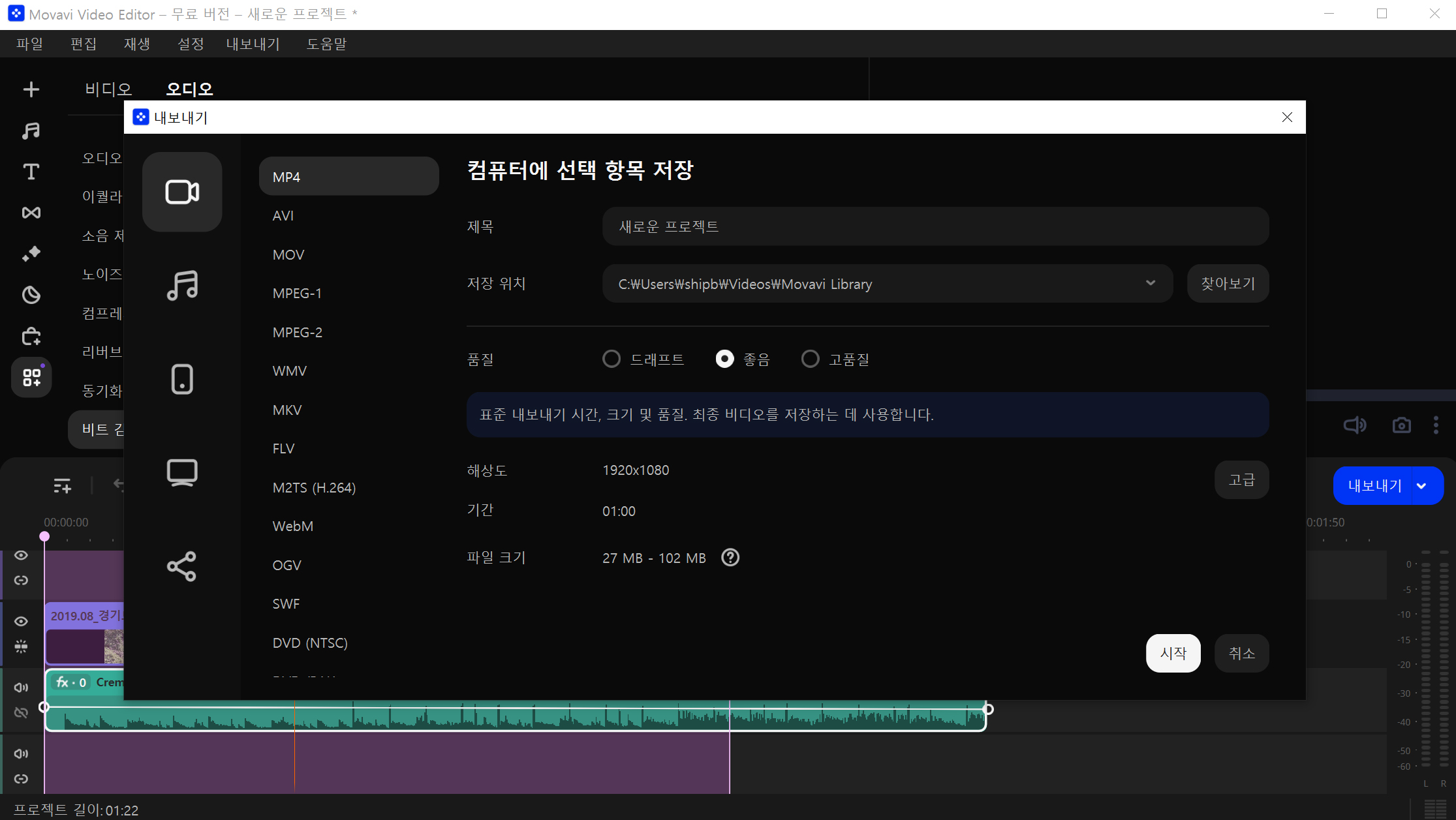Click the file size help question mark
The height and width of the screenshot is (820, 1456).
click(730, 558)
